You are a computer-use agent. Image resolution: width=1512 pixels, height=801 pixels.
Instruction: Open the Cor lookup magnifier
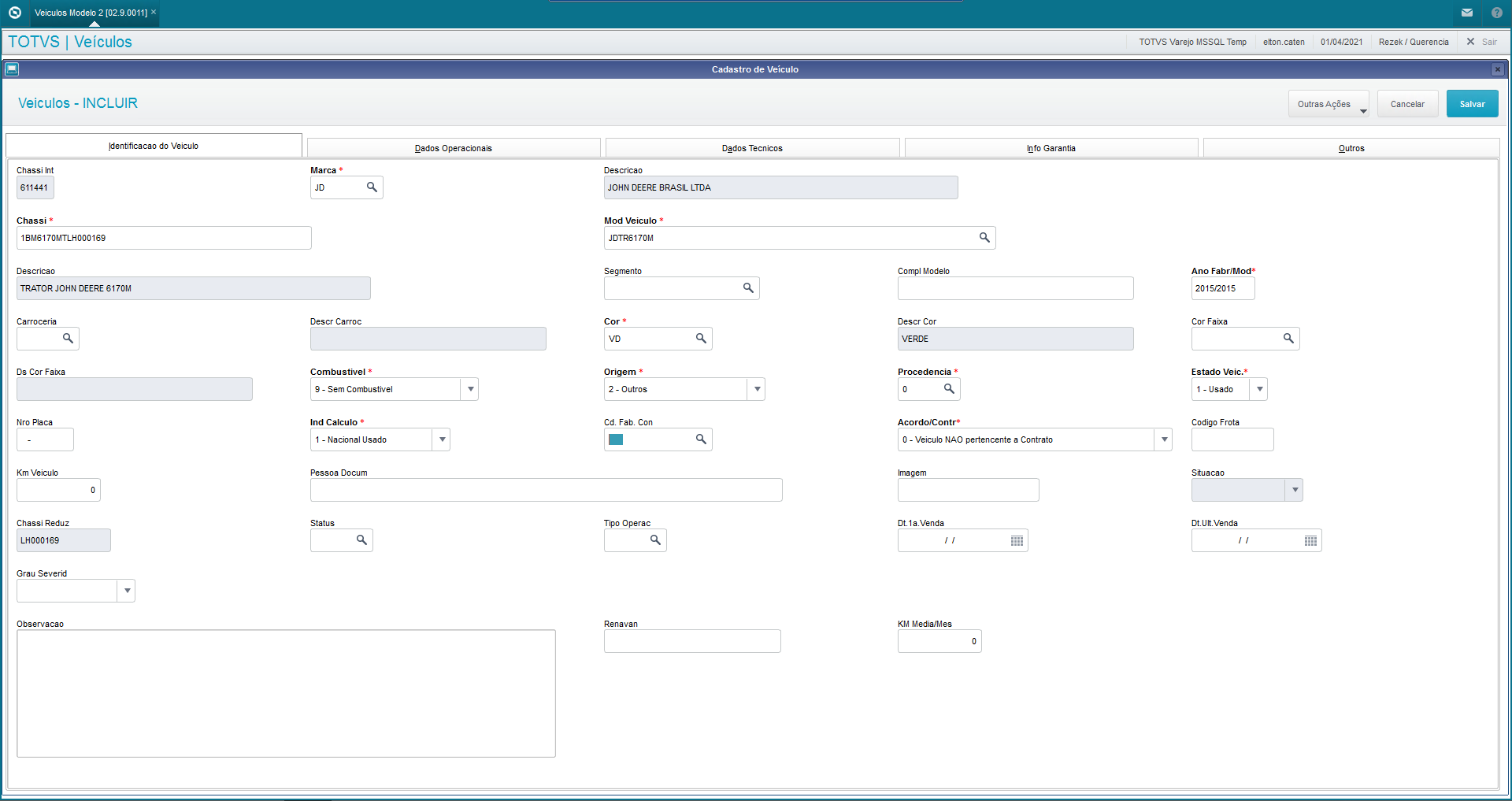(x=701, y=339)
